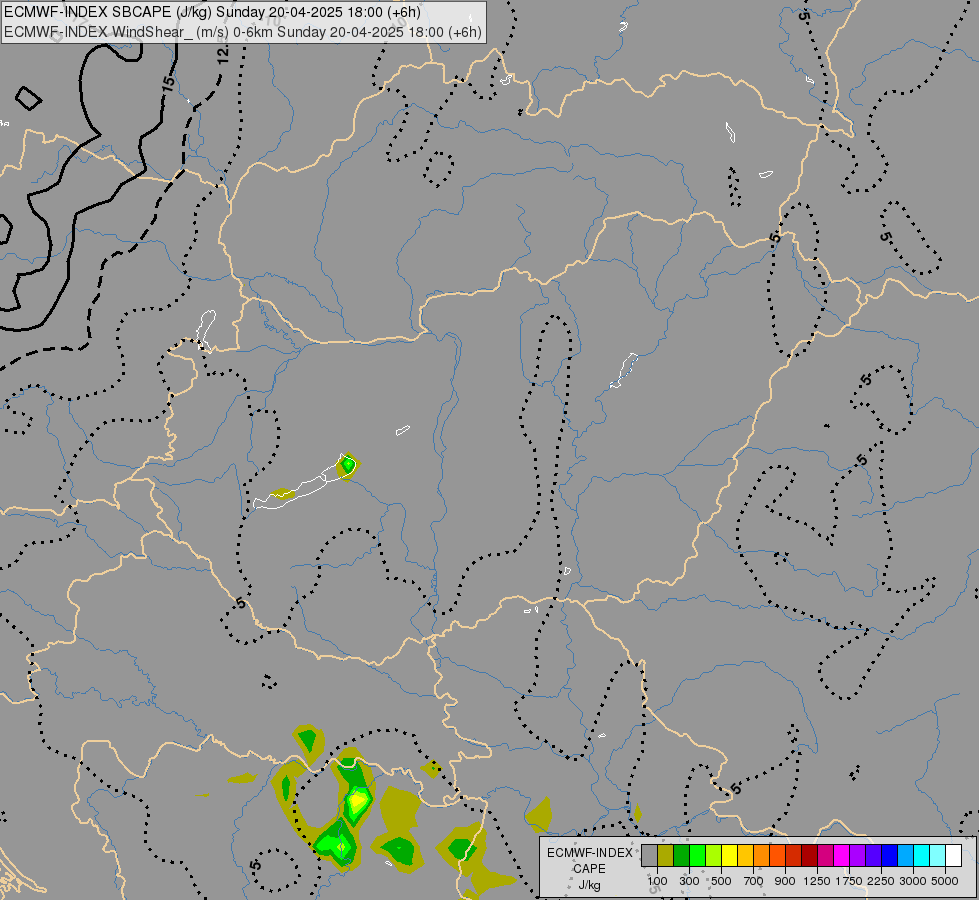
Task: Click the cyan legend swatch
Action: (922, 855)
